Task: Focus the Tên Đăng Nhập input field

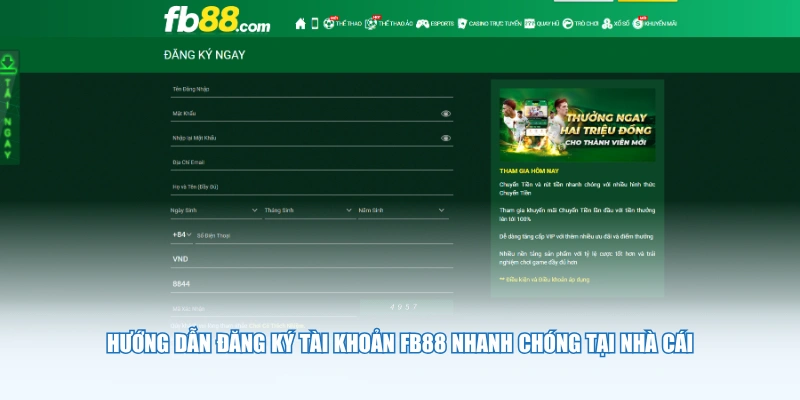Action: tap(312, 89)
